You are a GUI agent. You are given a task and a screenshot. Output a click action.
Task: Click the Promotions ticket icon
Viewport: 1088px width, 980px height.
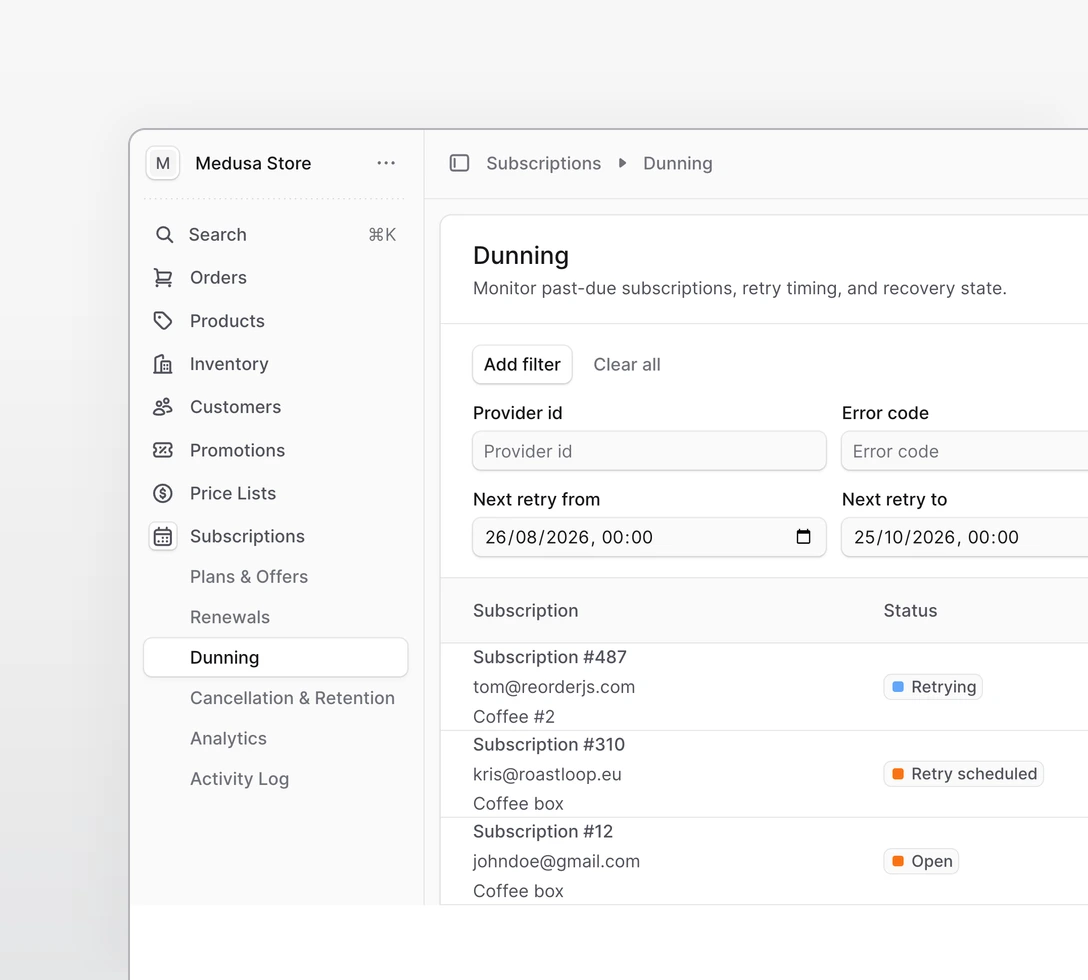coord(163,450)
